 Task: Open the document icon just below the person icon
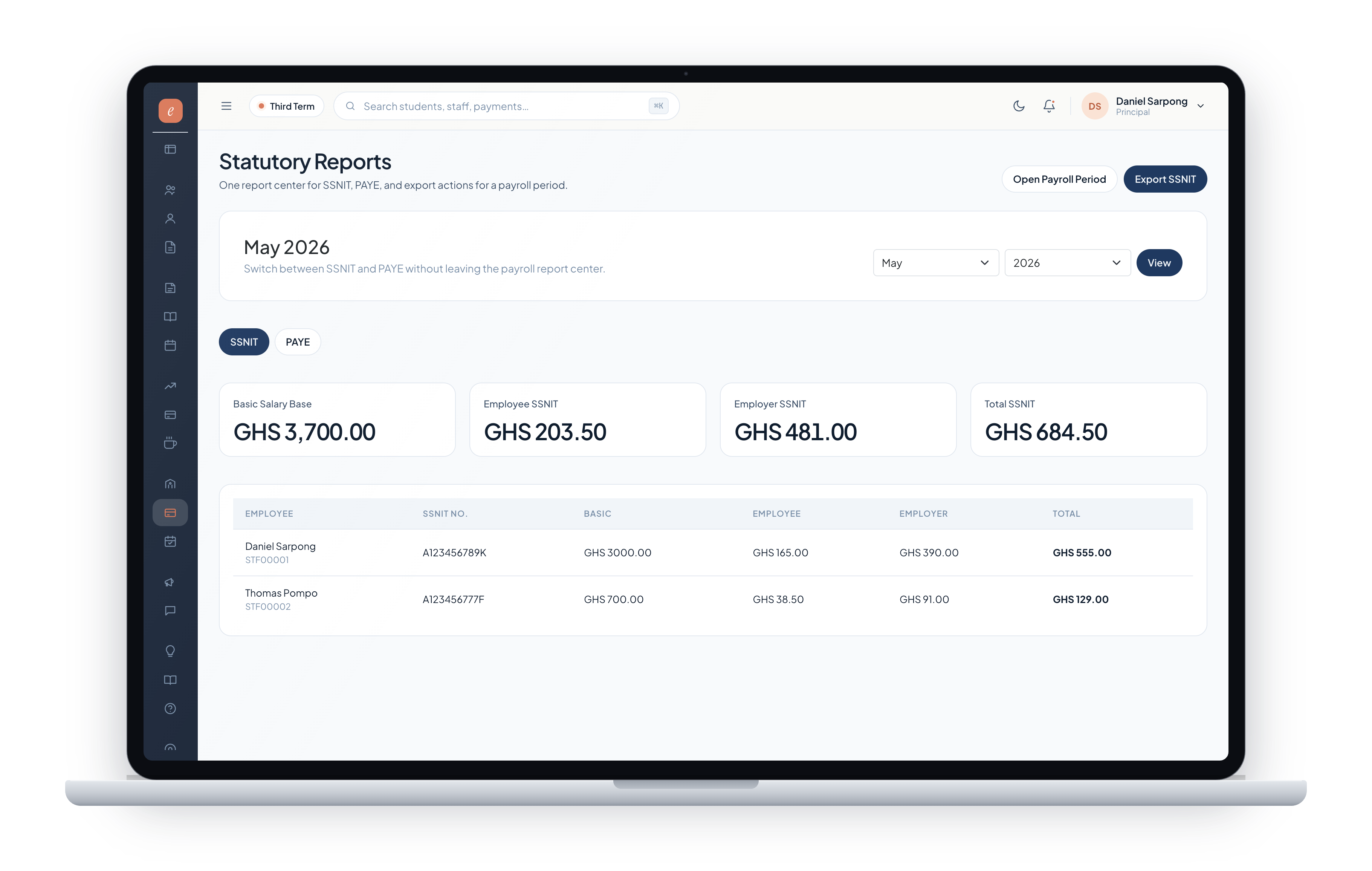(x=170, y=247)
